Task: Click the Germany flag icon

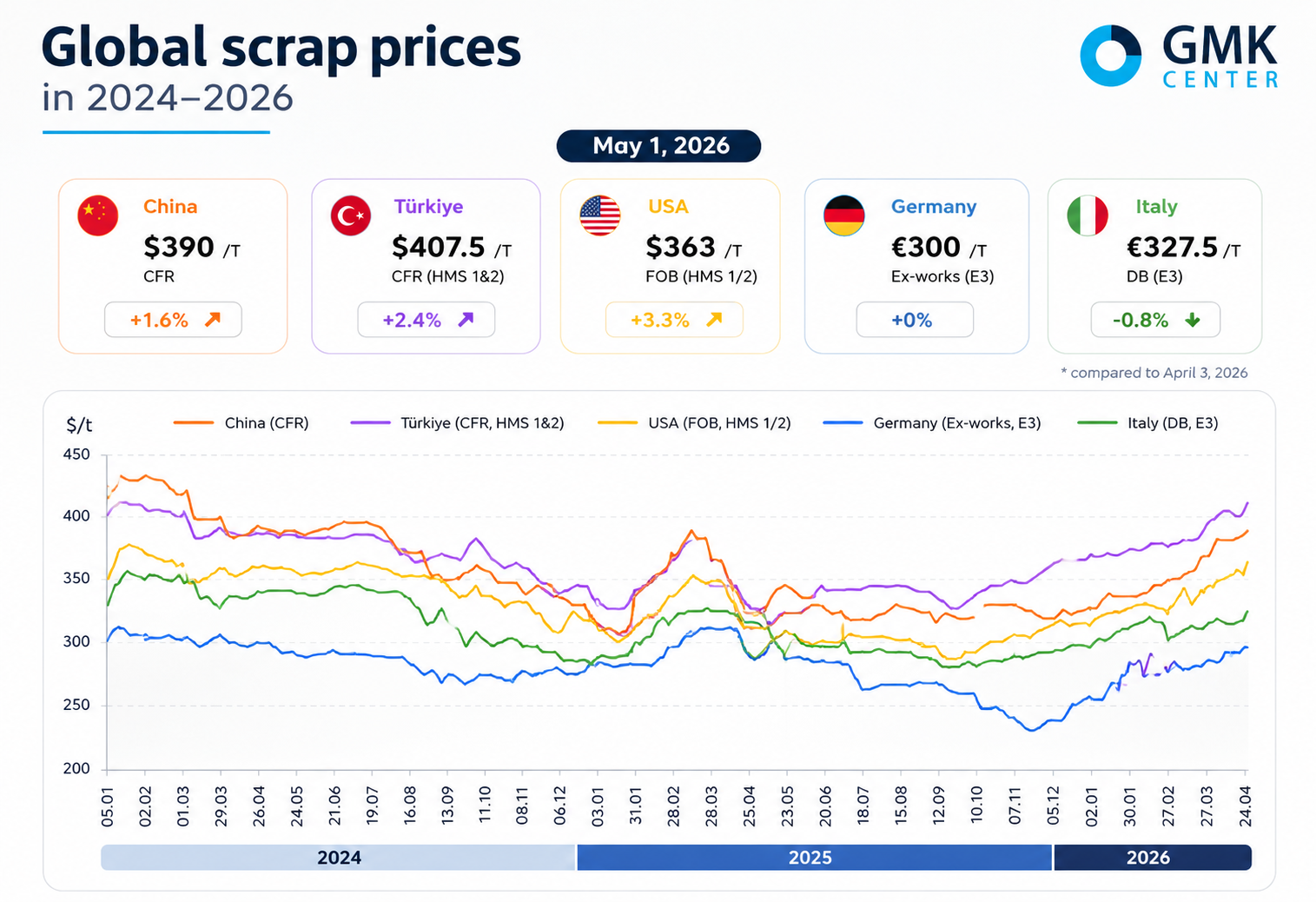Action: point(844,216)
